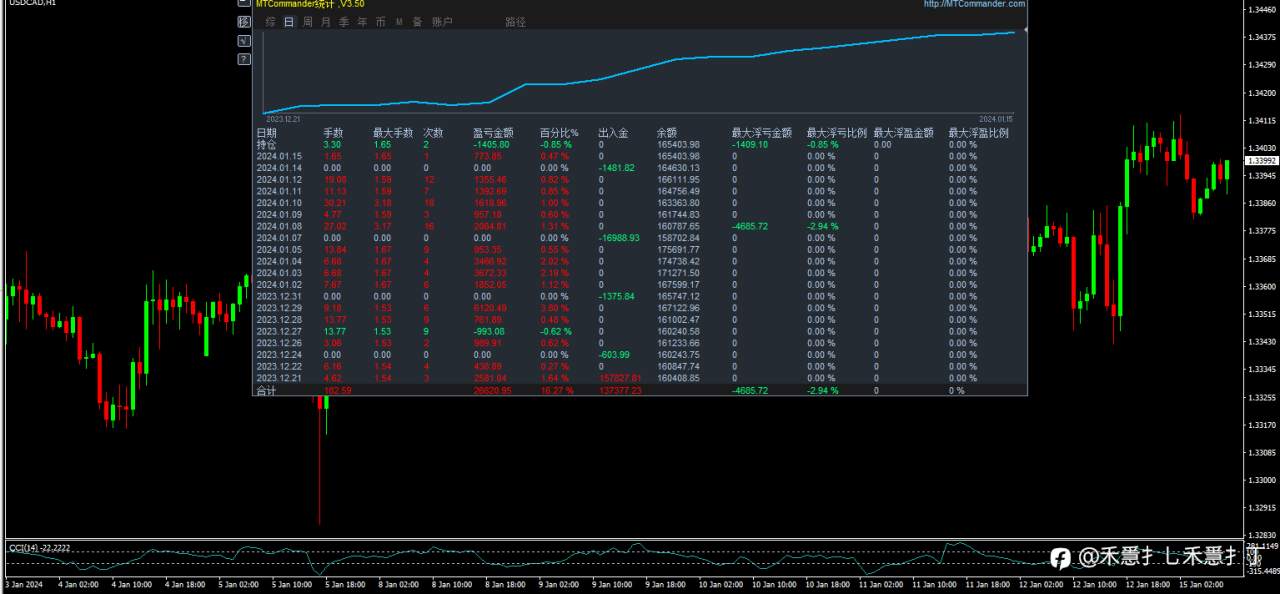Select the 2024.01.05 date row
The height and width of the screenshot is (594, 1280).
click(279, 249)
